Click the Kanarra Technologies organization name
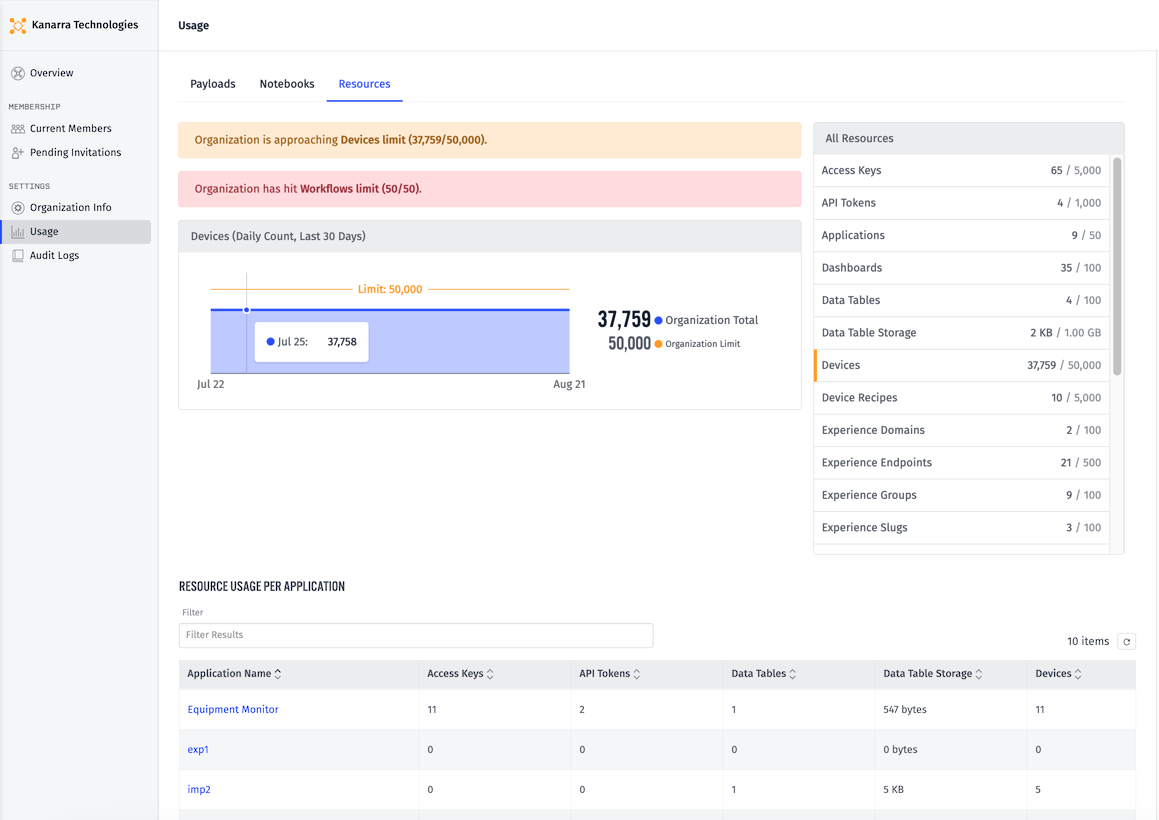This screenshot has height=820, width=1159. (85, 25)
